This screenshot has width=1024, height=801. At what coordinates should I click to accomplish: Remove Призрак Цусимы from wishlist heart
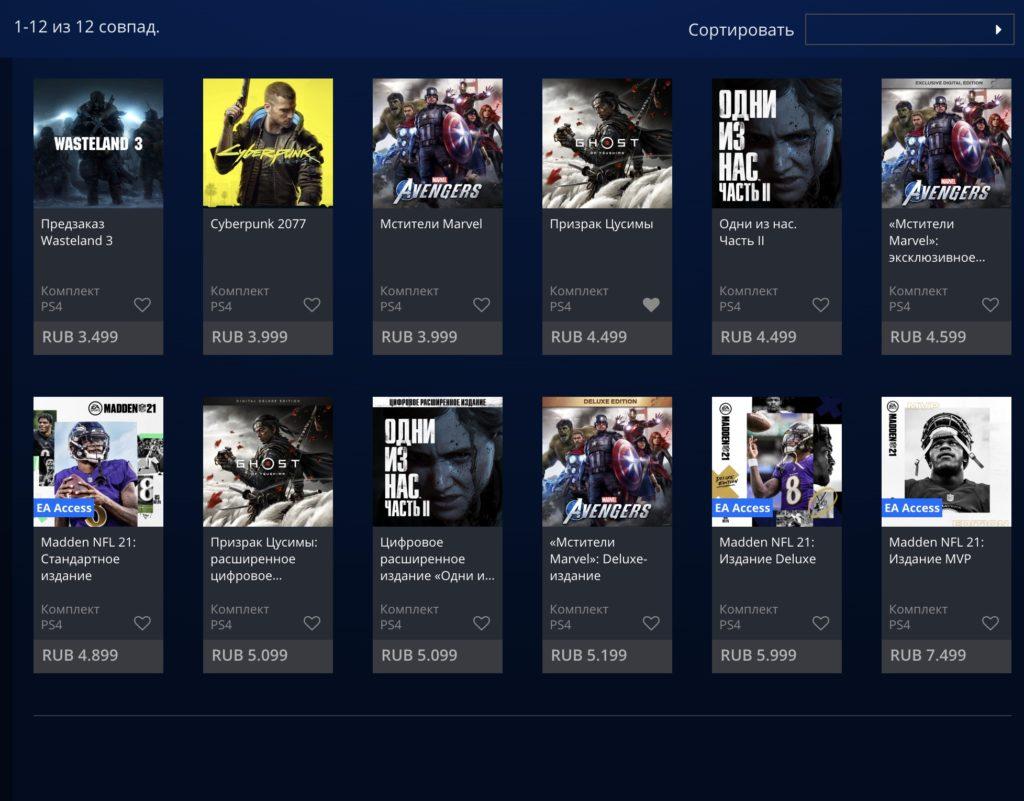tap(651, 304)
